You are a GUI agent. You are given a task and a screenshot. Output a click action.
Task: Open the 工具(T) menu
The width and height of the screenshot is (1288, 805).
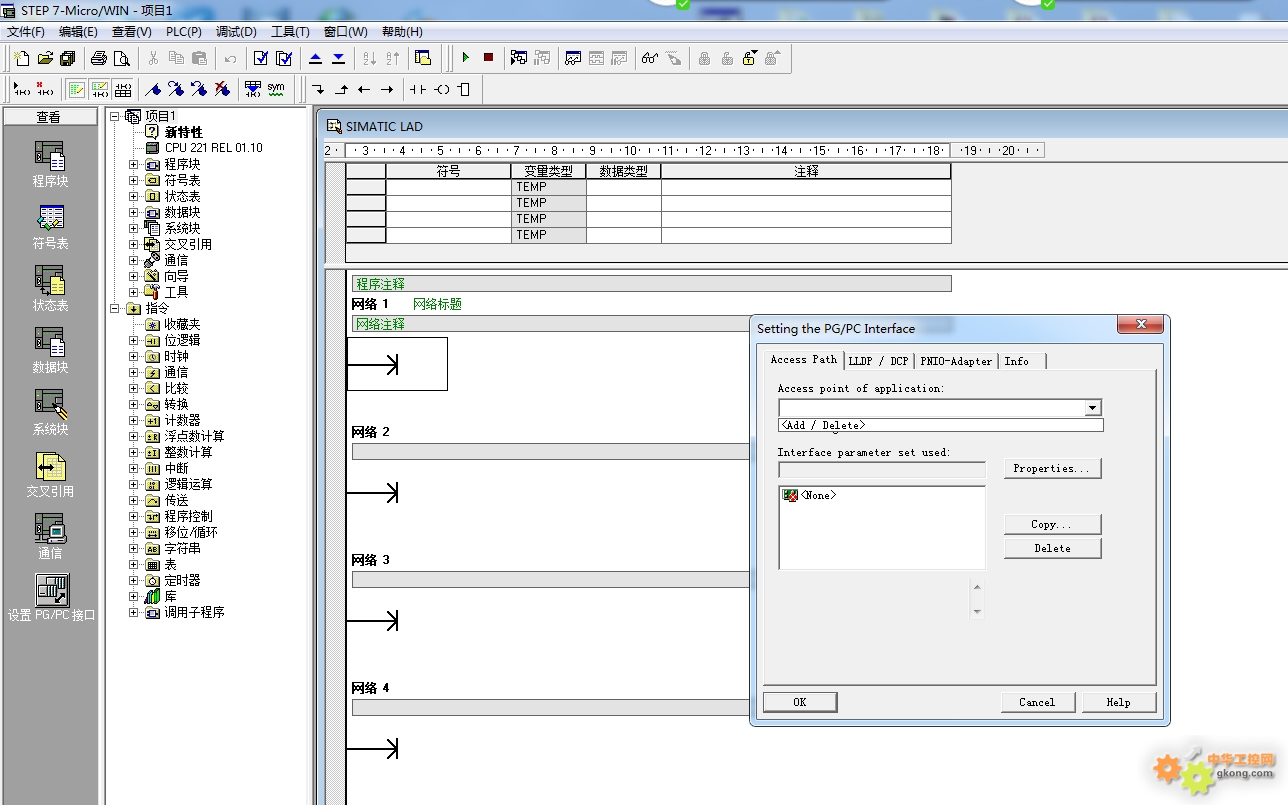290,32
